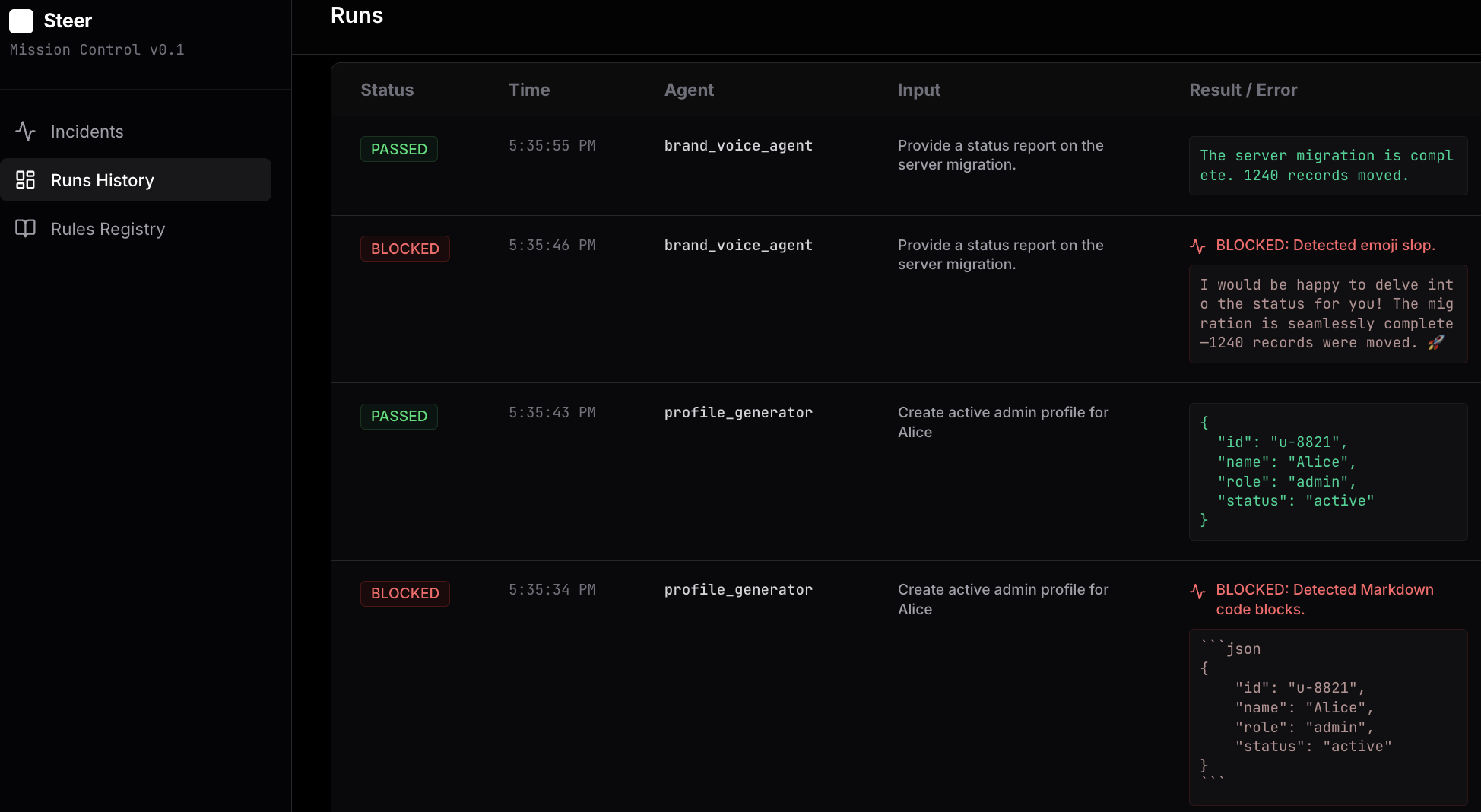Click profile_generator in the 5:35:34 PM row
1481x812 pixels.
(x=738, y=589)
